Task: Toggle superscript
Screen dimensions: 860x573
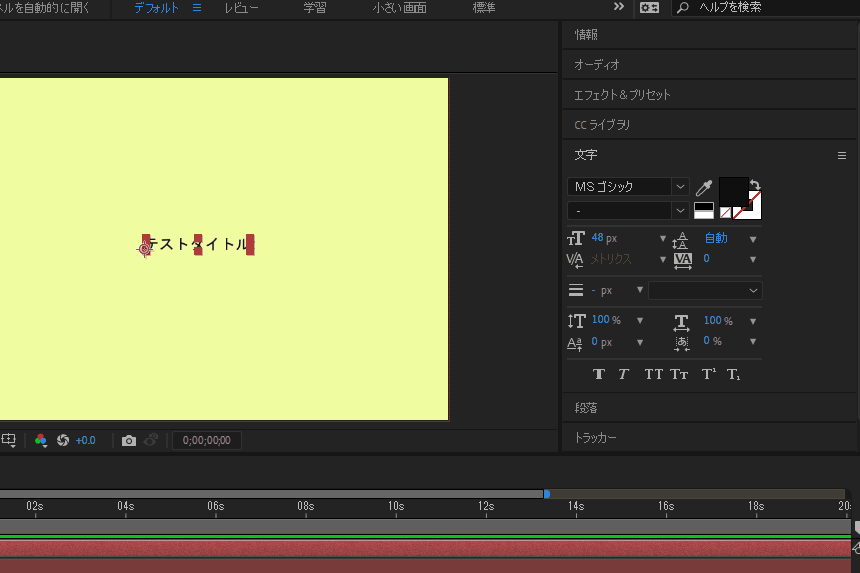Action: [709, 374]
